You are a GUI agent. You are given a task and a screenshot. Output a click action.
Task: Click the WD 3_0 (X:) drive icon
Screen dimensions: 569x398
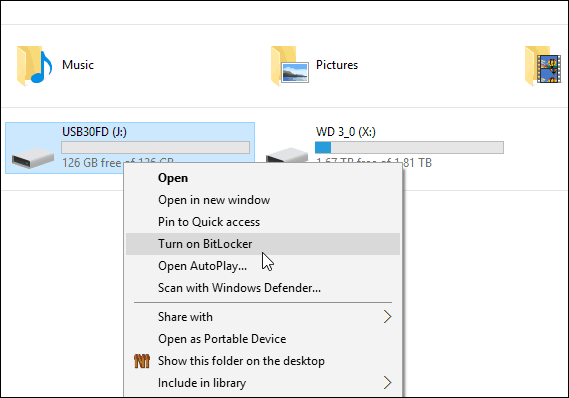[287, 155]
